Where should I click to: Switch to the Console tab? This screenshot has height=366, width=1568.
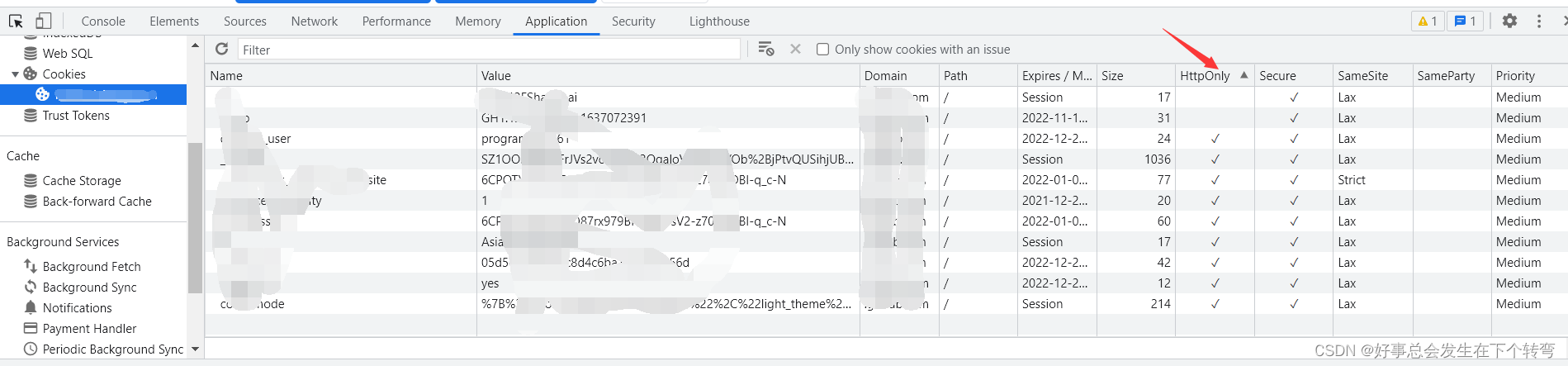103,21
